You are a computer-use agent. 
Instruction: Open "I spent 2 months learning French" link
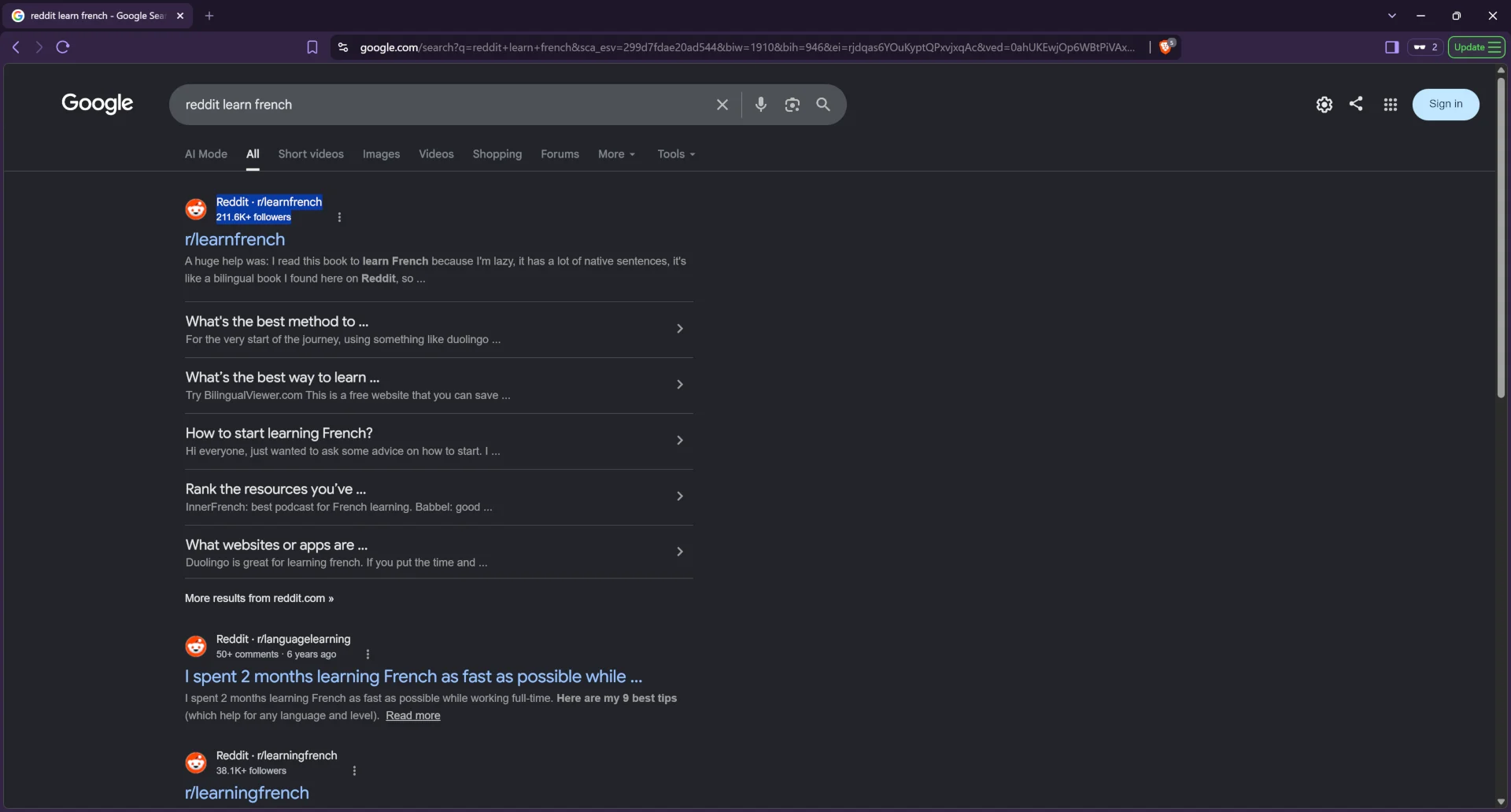tap(414, 677)
